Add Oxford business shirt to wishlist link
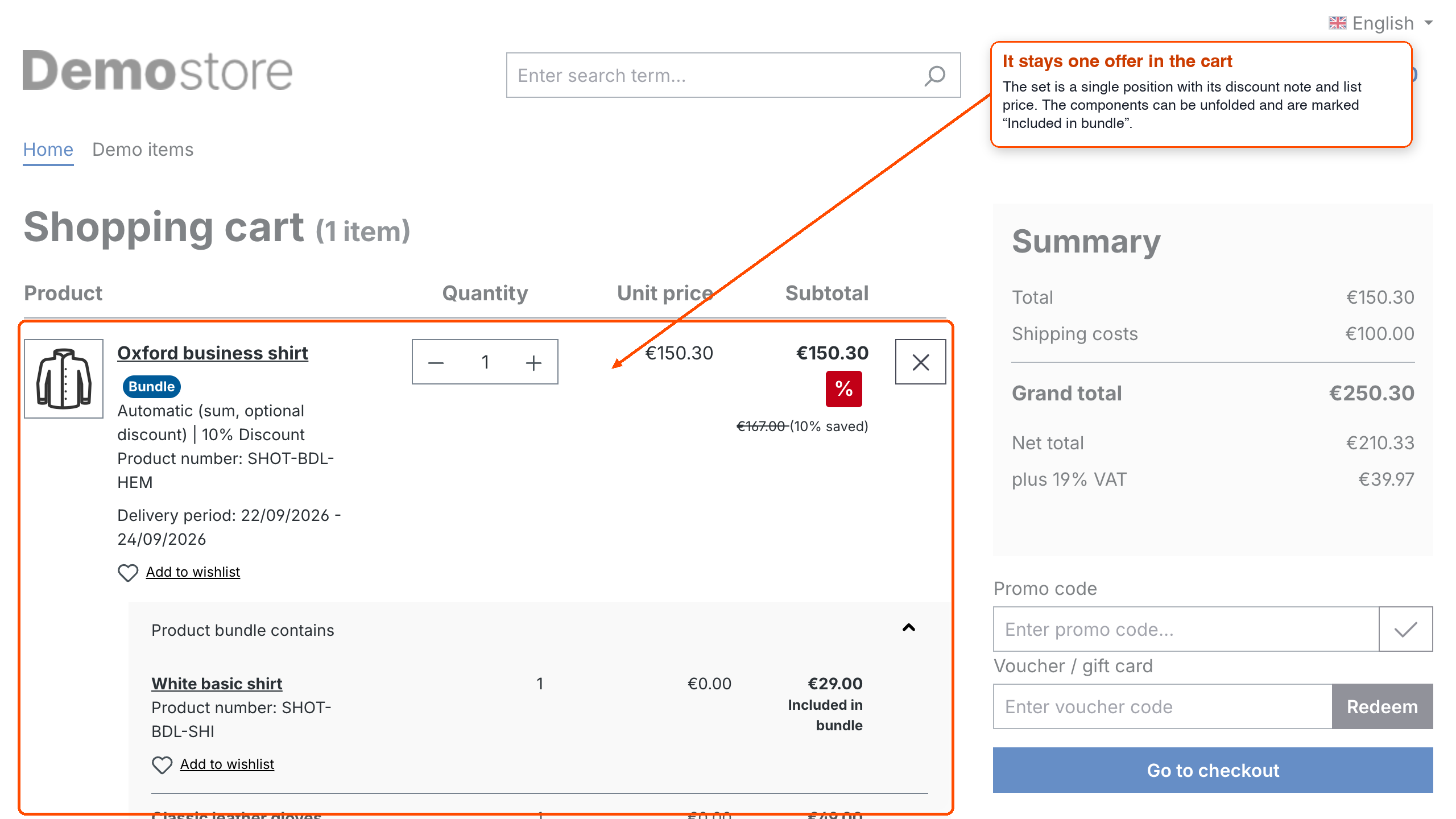 (193, 572)
